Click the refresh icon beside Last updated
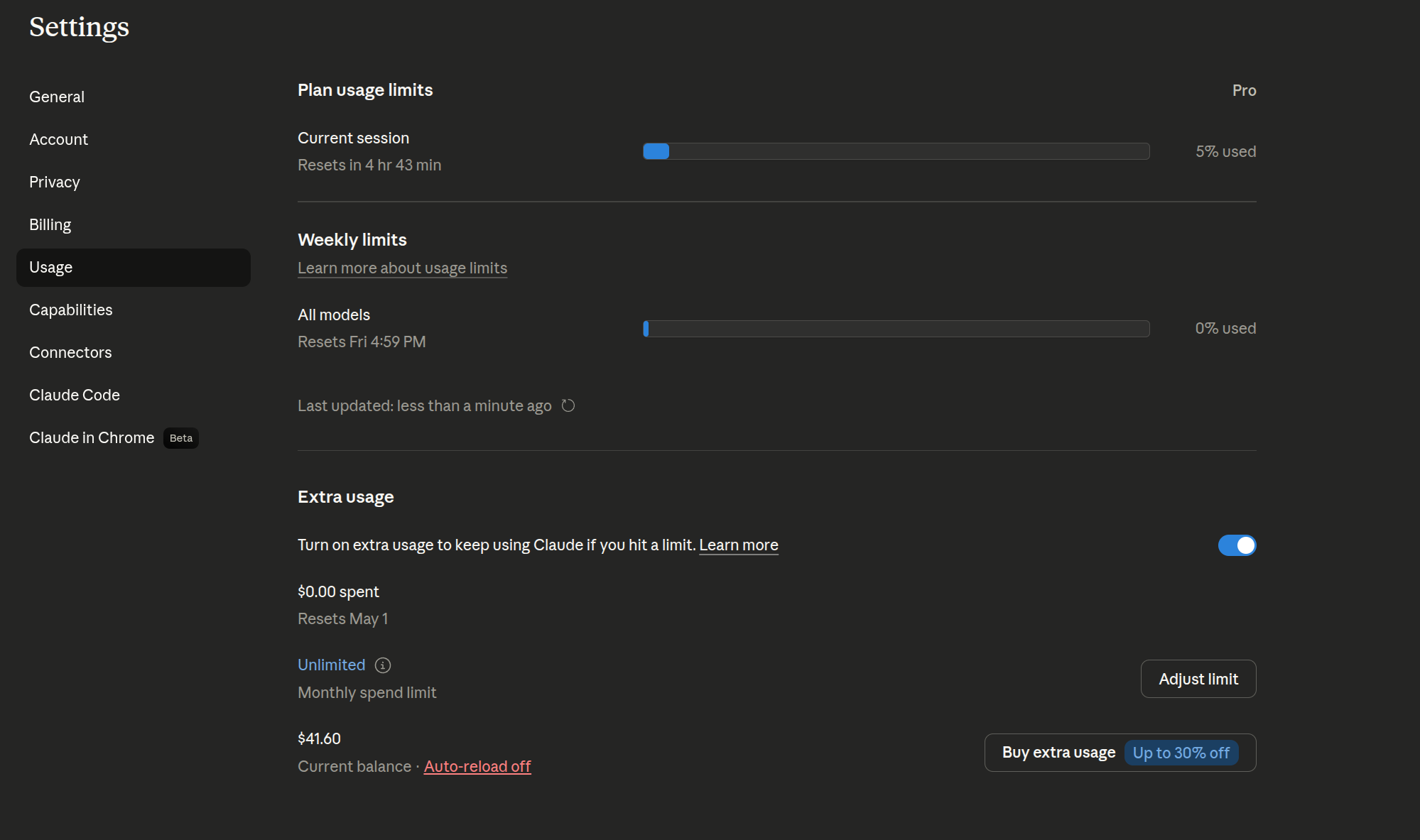Image resolution: width=1420 pixels, height=840 pixels. coord(568,405)
